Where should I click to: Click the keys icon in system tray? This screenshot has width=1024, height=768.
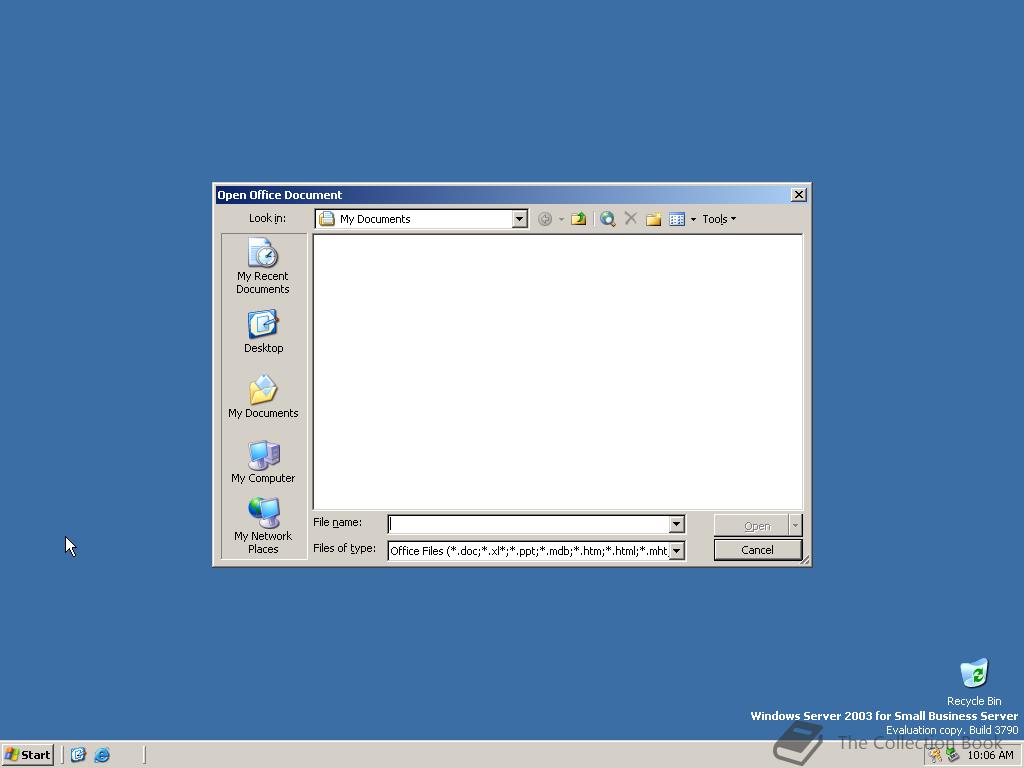pos(936,755)
